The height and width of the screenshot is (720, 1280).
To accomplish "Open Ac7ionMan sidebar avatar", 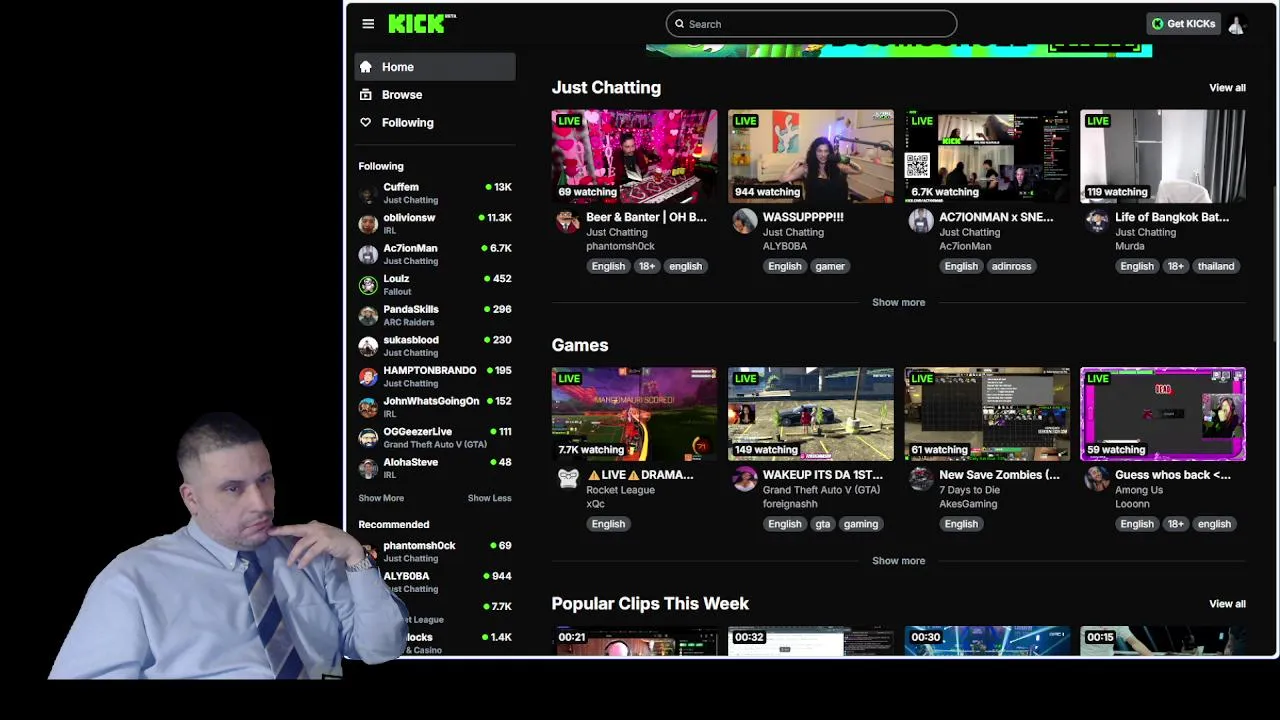I will [368, 254].
